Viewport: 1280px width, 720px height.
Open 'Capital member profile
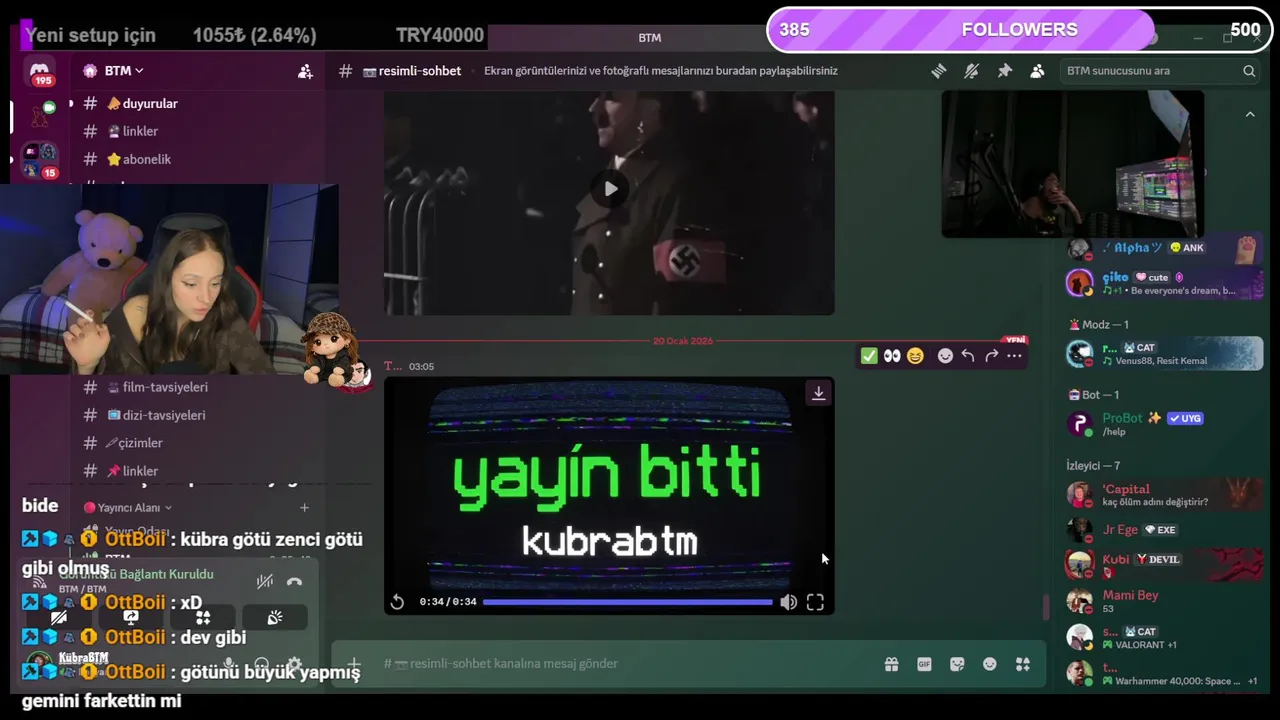click(x=1164, y=495)
